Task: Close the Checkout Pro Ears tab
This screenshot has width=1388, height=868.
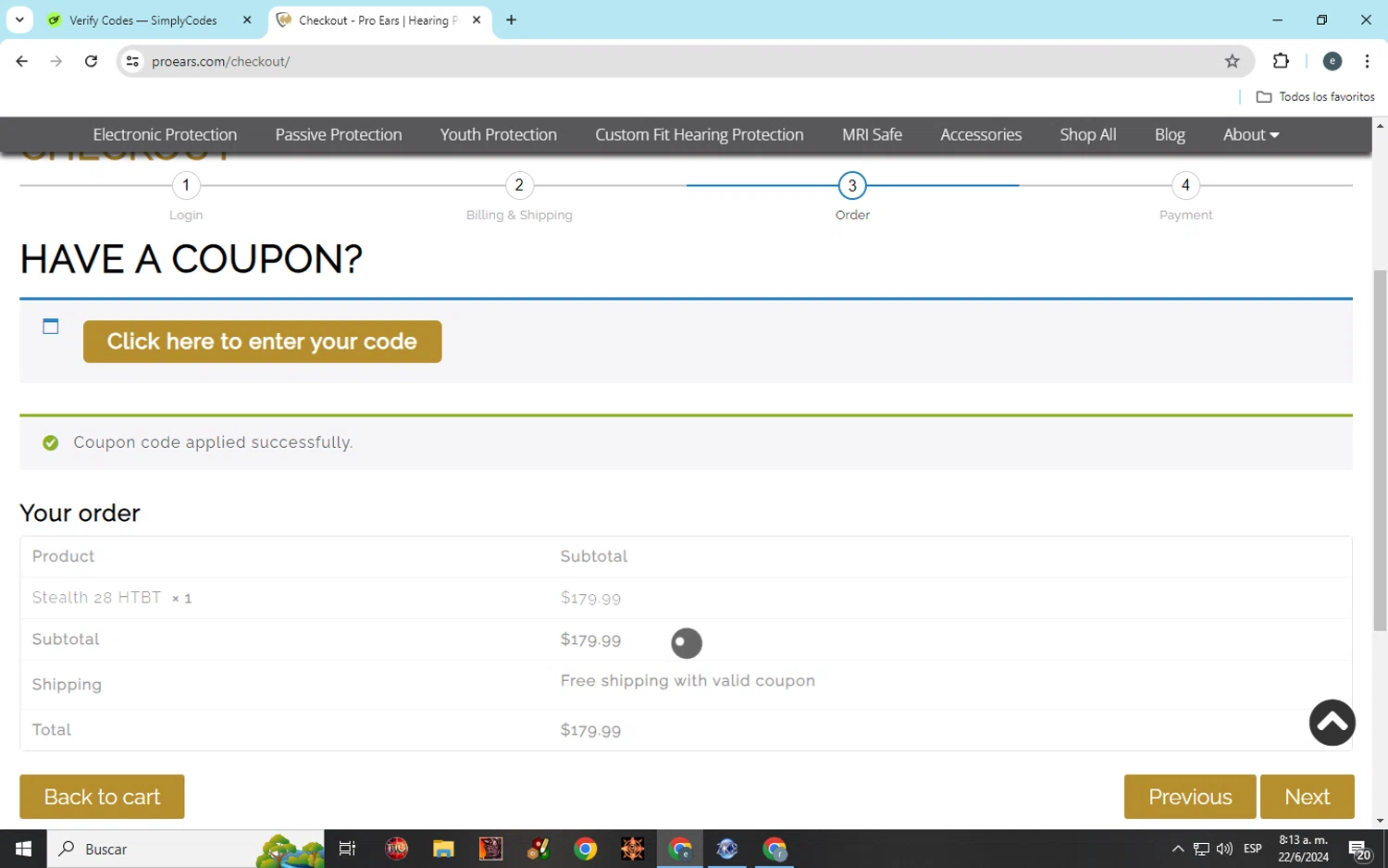Action: (477, 19)
